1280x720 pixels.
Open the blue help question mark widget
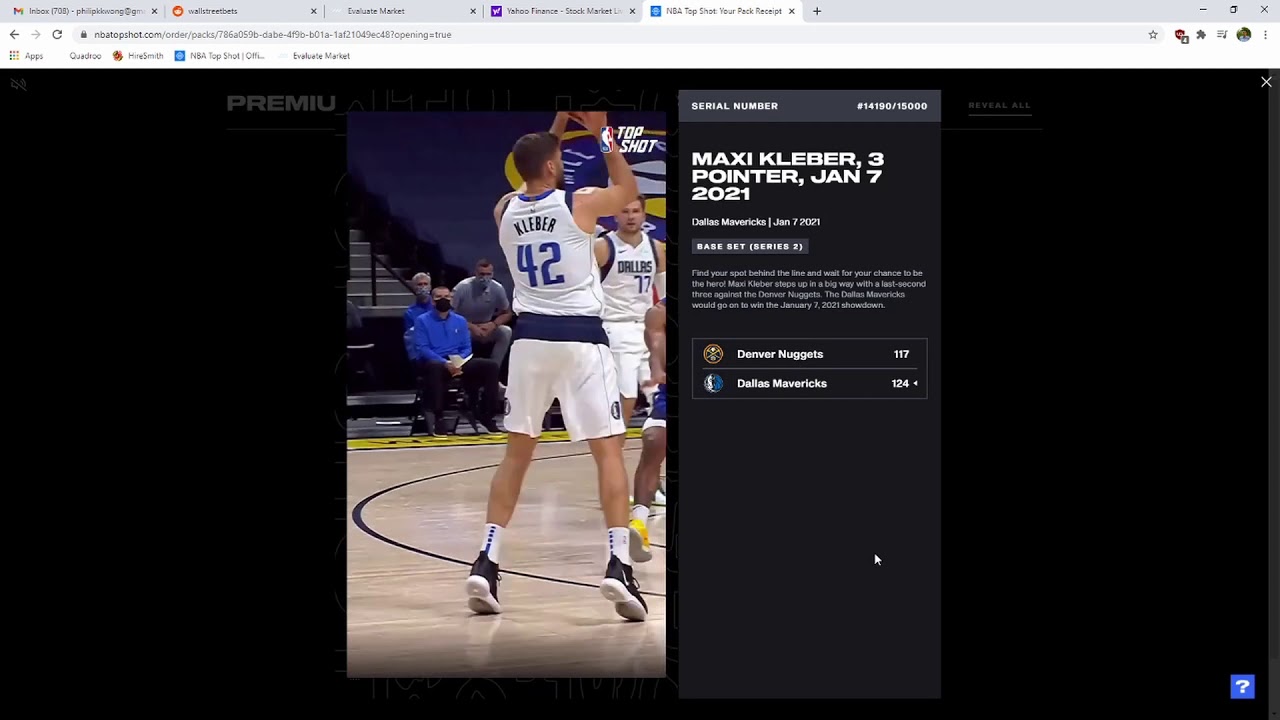(x=1242, y=686)
